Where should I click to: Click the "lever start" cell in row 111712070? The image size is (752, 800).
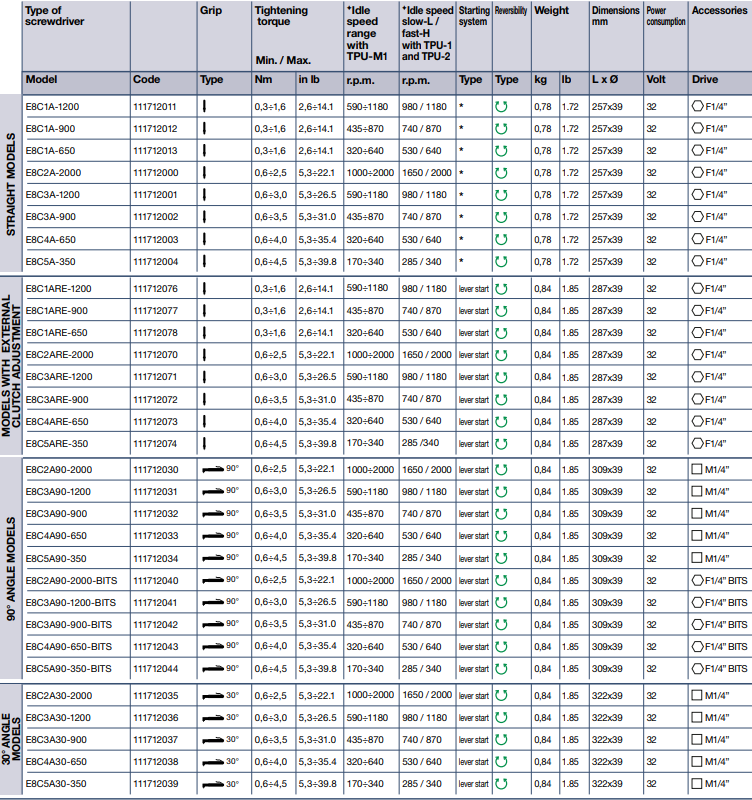point(473,355)
